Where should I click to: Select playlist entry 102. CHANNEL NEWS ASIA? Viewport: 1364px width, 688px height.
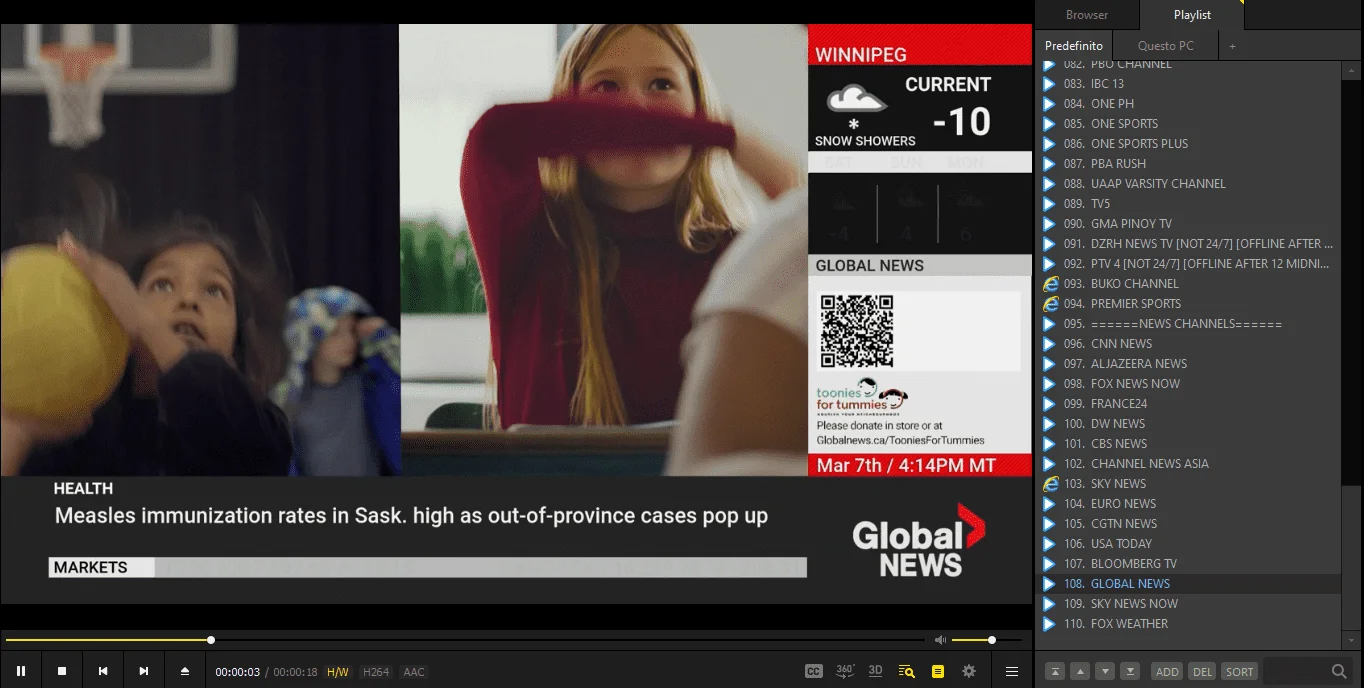coord(1189,464)
